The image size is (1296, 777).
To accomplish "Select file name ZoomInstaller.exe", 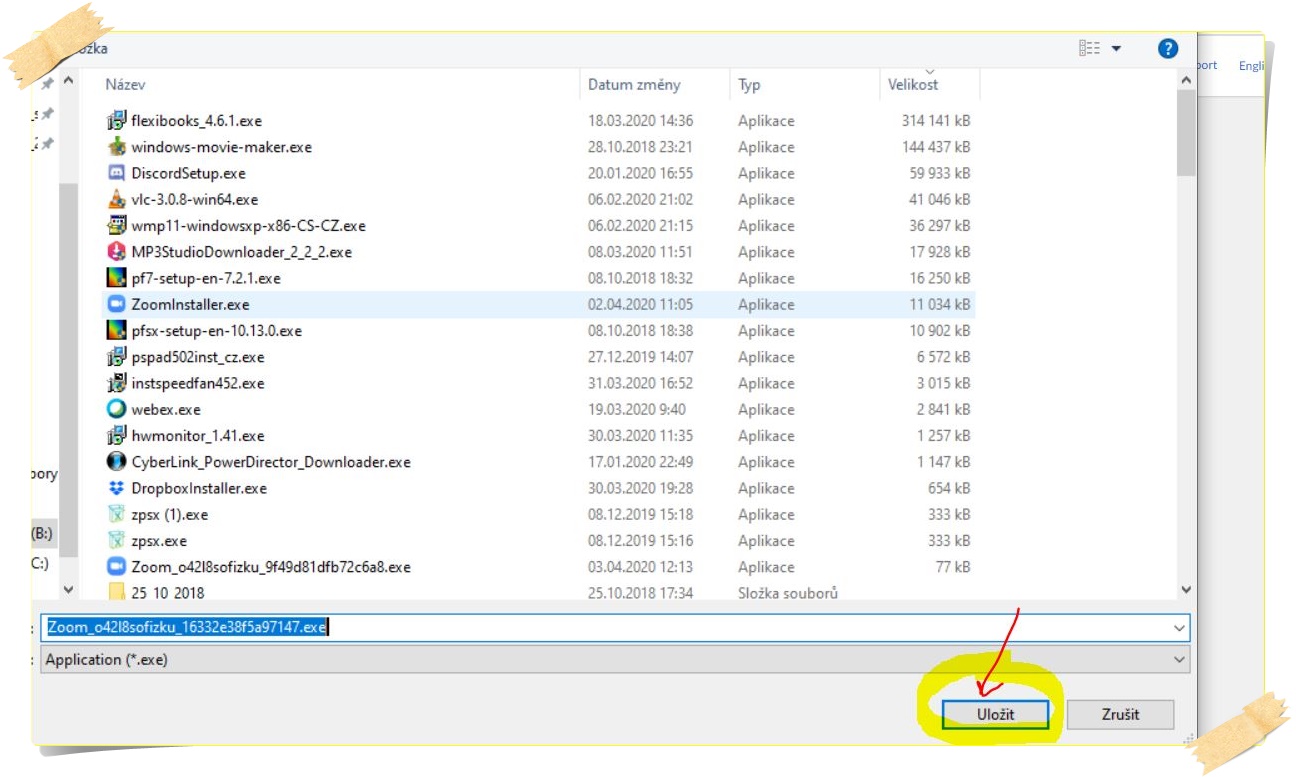I will (191, 304).
